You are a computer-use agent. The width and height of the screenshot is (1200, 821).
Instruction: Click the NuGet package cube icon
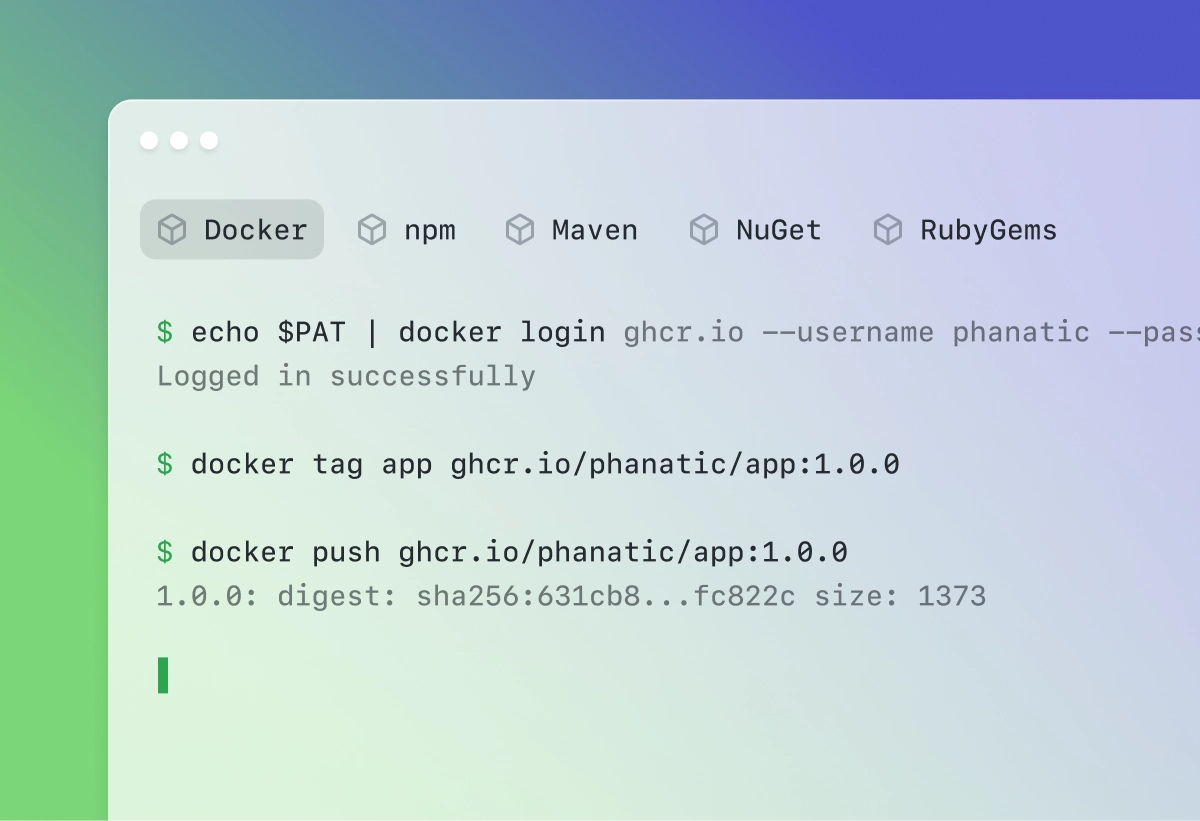[x=704, y=230]
